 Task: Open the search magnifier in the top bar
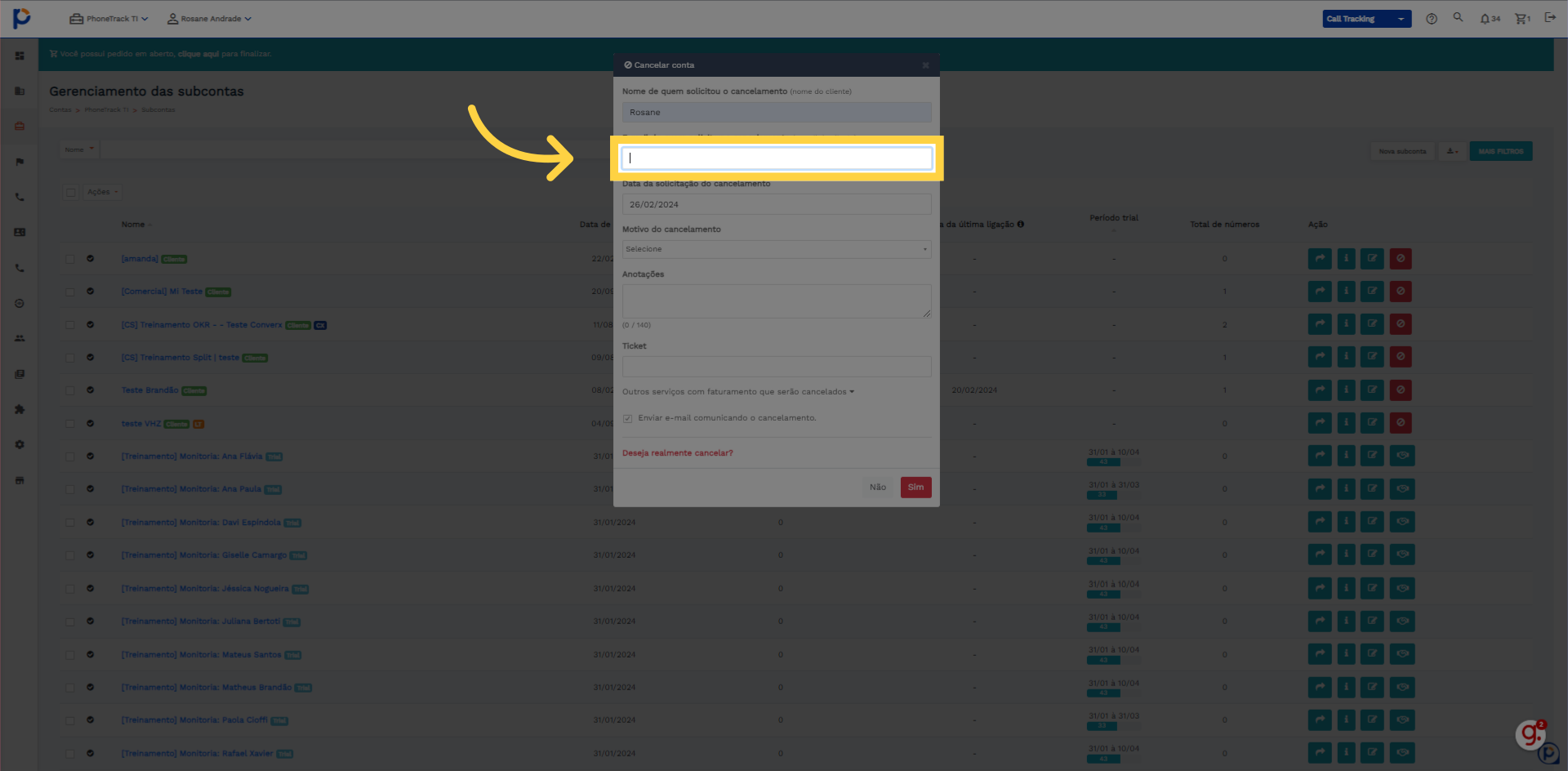coord(1458,17)
